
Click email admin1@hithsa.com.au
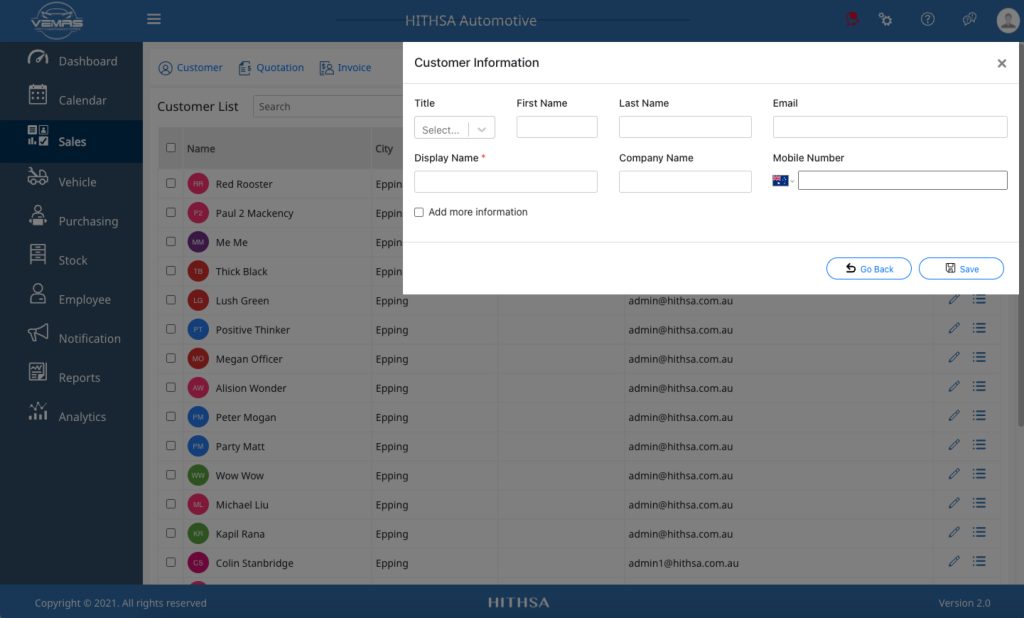point(684,563)
